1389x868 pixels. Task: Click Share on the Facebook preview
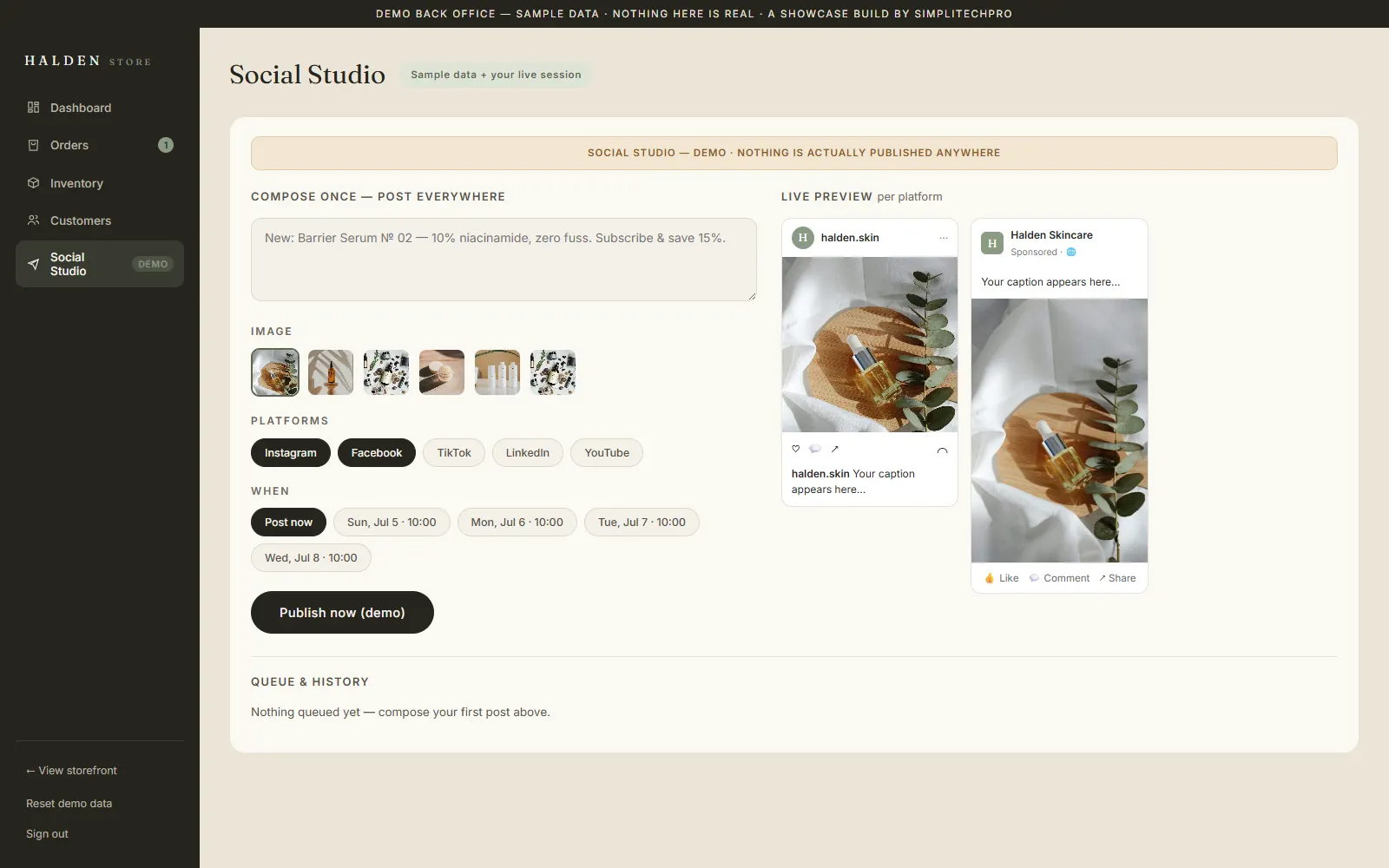click(1117, 578)
